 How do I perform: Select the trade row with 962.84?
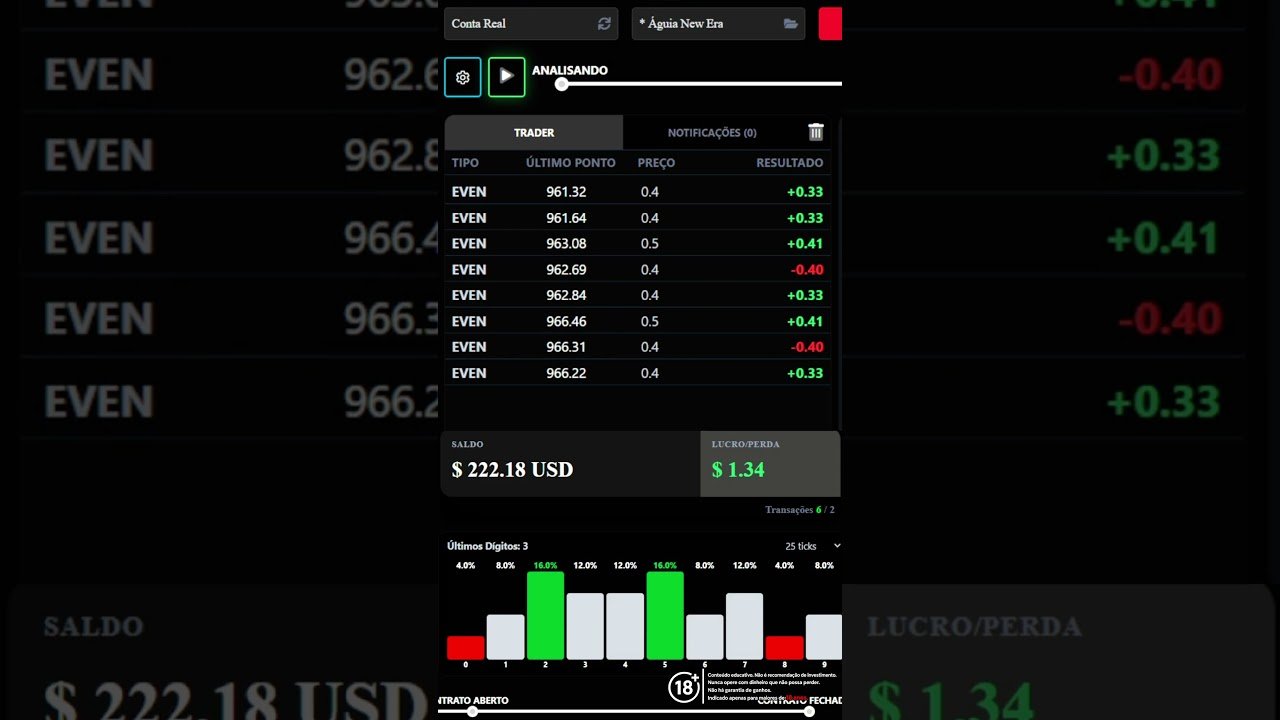click(x=637, y=295)
